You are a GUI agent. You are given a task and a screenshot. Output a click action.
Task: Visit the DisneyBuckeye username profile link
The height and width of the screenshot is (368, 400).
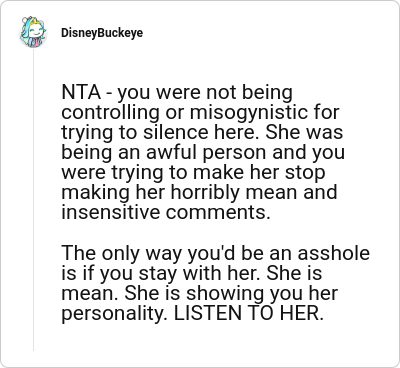[x=102, y=33]
